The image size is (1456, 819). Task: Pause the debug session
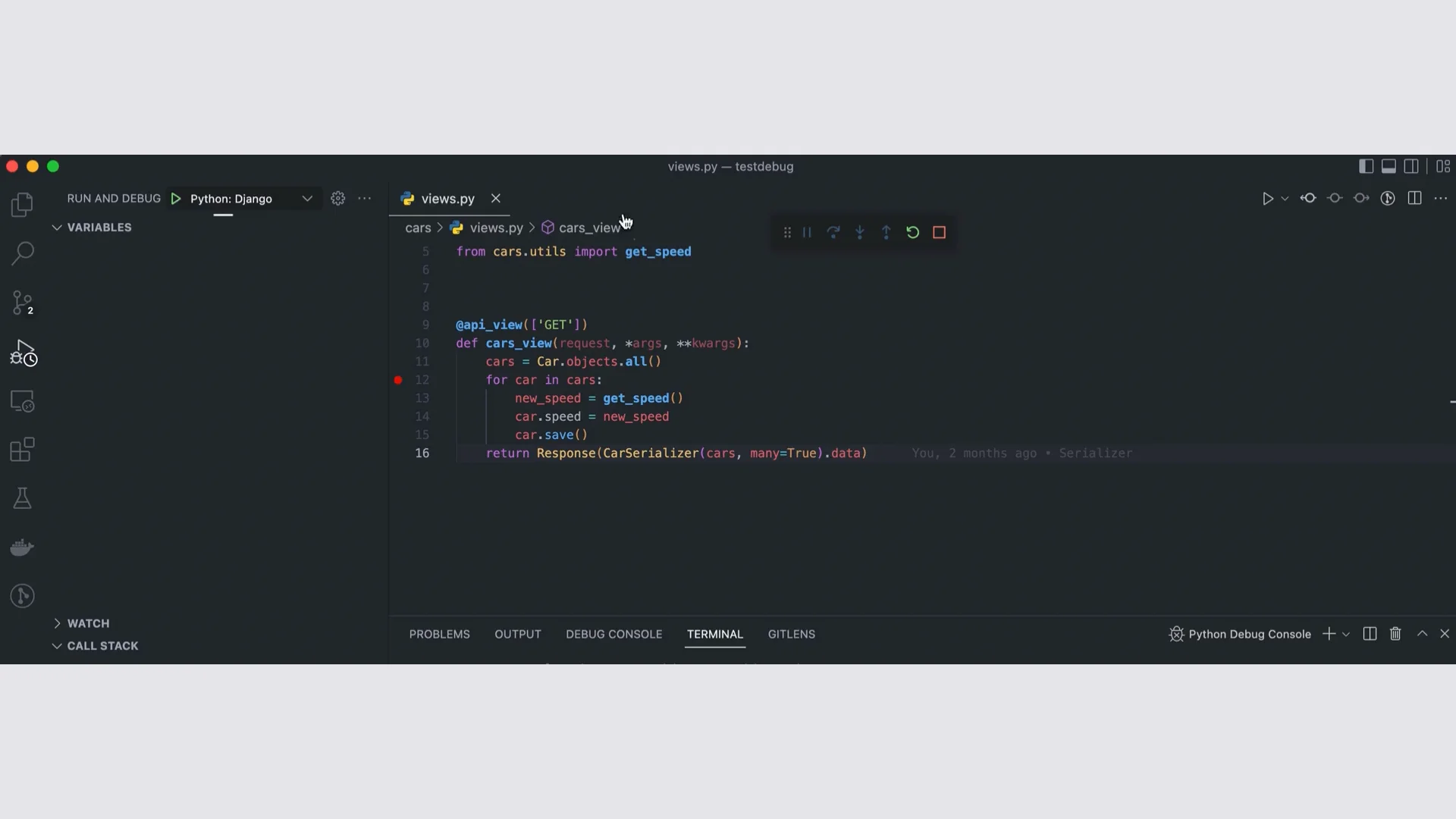coord(807,233)
